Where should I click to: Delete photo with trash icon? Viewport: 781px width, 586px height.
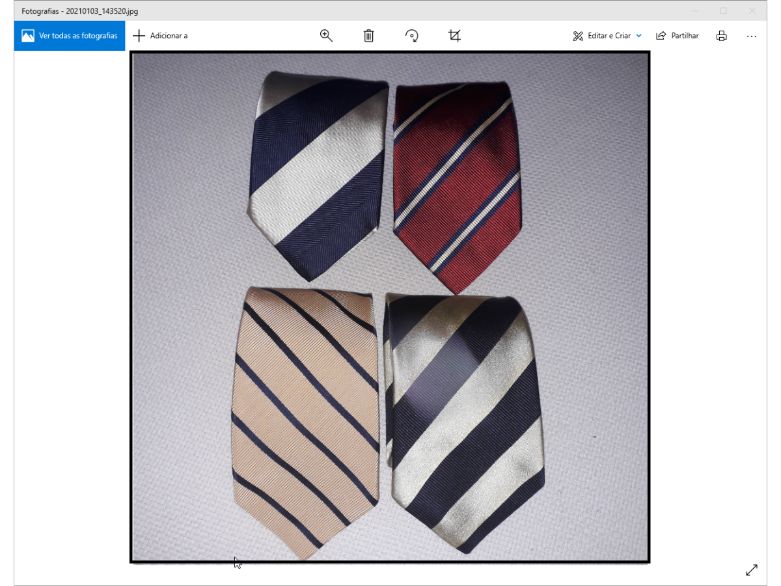coord(369,35)
